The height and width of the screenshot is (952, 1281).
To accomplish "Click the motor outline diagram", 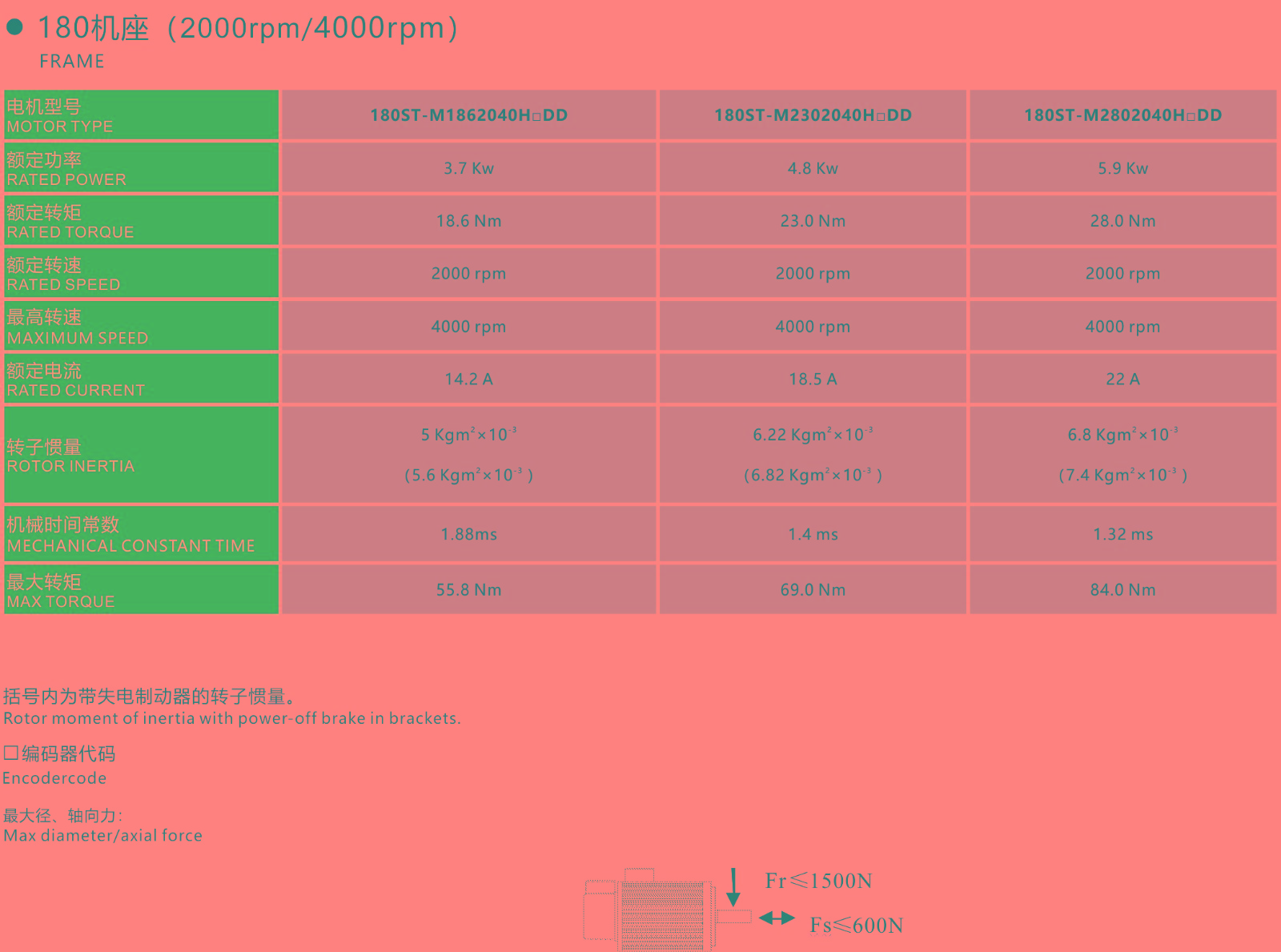I will coord(657,911).
